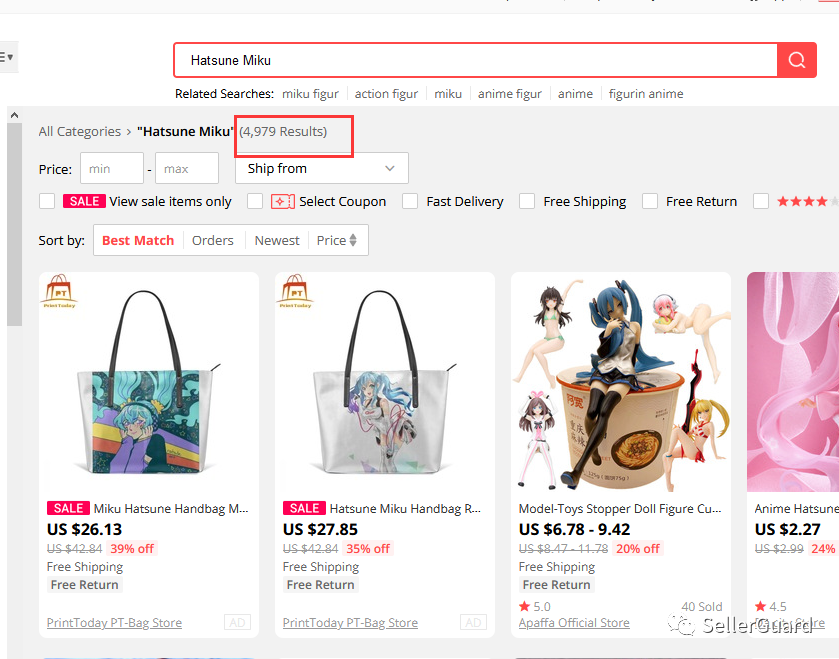Click the left vertical scrollbar
This screenshot has width=839, height=659.
click(14, 225)
